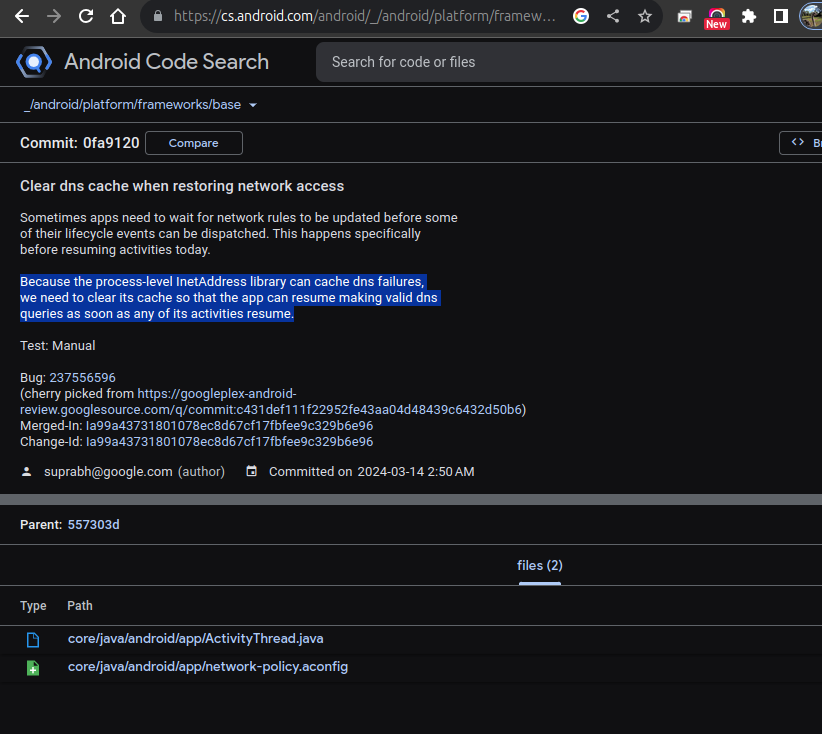
Task: Click the Commit: 0fa9120 heading
Action: pos(80,143)
